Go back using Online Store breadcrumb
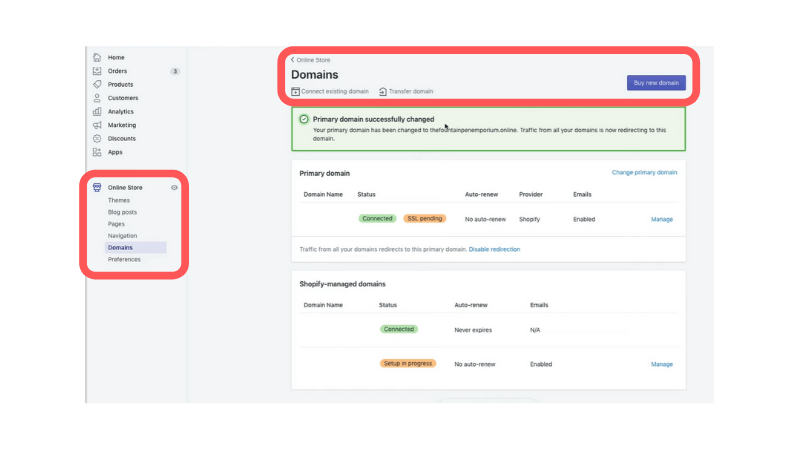The height and width of the screenshot is (450, 800). (311, 60)
